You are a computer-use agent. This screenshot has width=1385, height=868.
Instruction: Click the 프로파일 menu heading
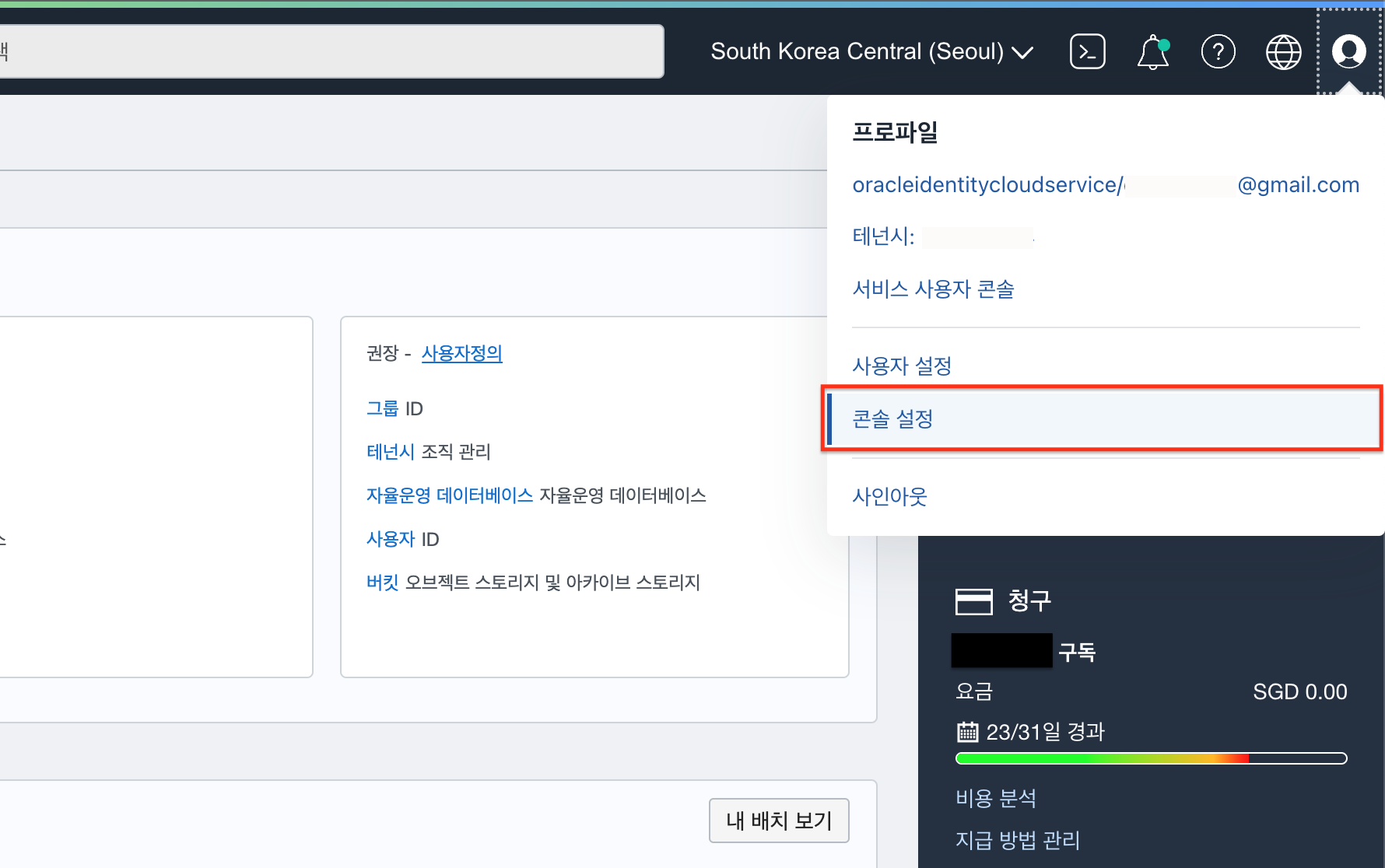tap(895, 132)
